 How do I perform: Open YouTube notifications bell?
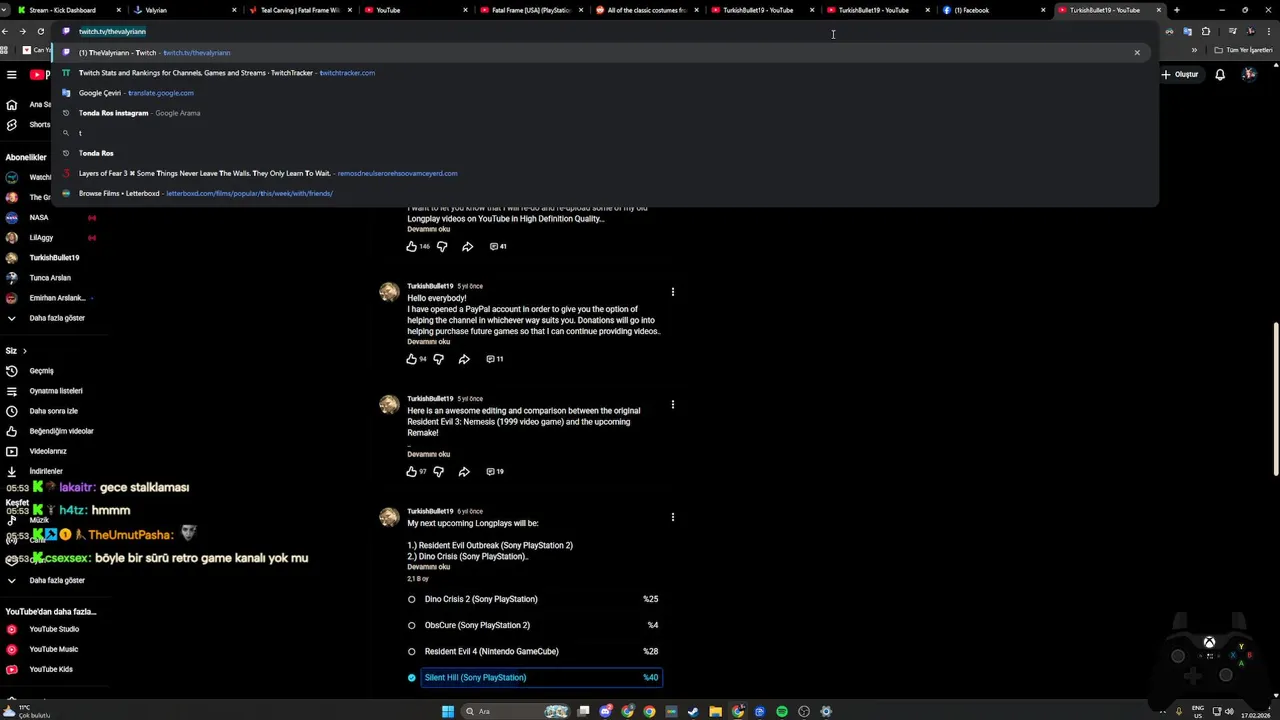pyautogui.click(x=1220, y=74)
